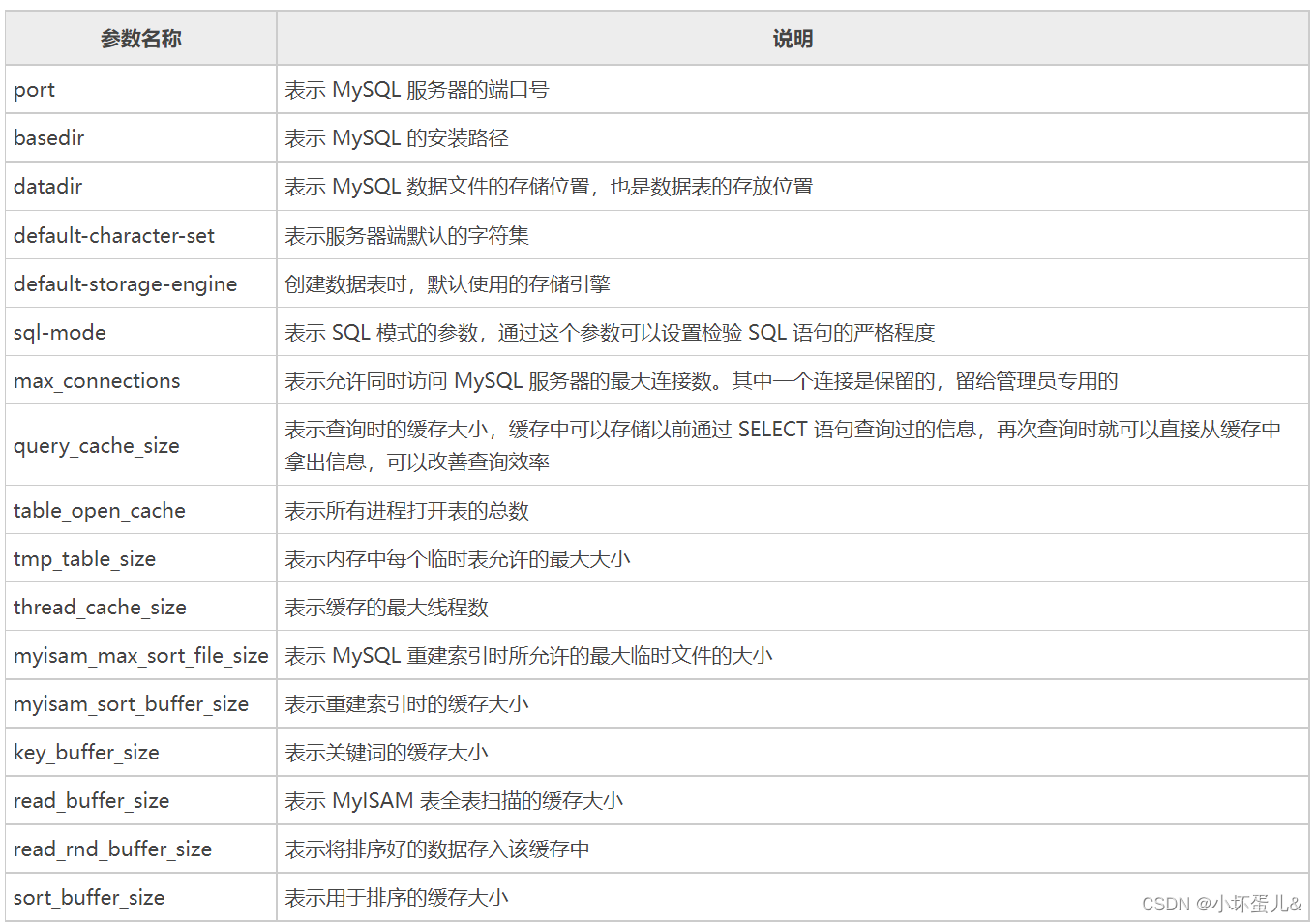Image resolution: width=1316 pixels, height=923 pixels.
Task: Click description 表示缓存的最大线程数
Action: [x=386, y=607]
